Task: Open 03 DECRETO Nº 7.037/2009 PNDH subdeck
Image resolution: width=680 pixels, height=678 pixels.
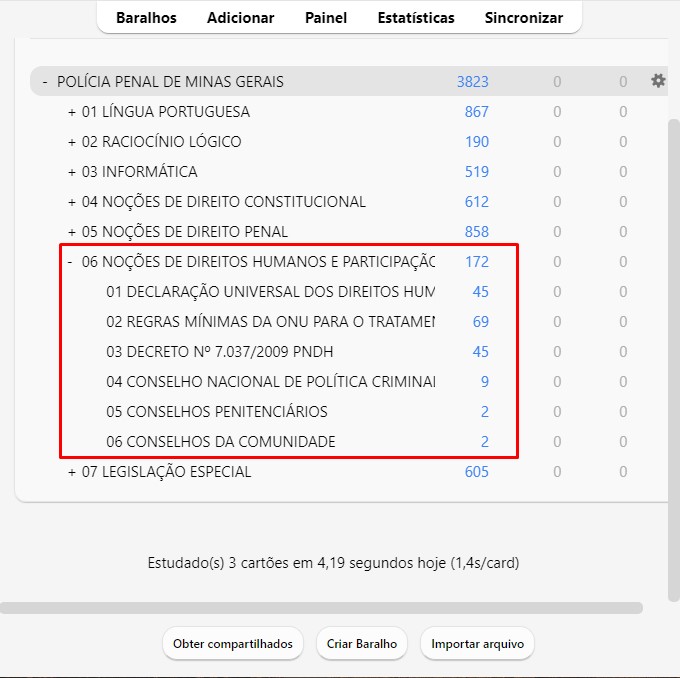Action: [219, 351]
